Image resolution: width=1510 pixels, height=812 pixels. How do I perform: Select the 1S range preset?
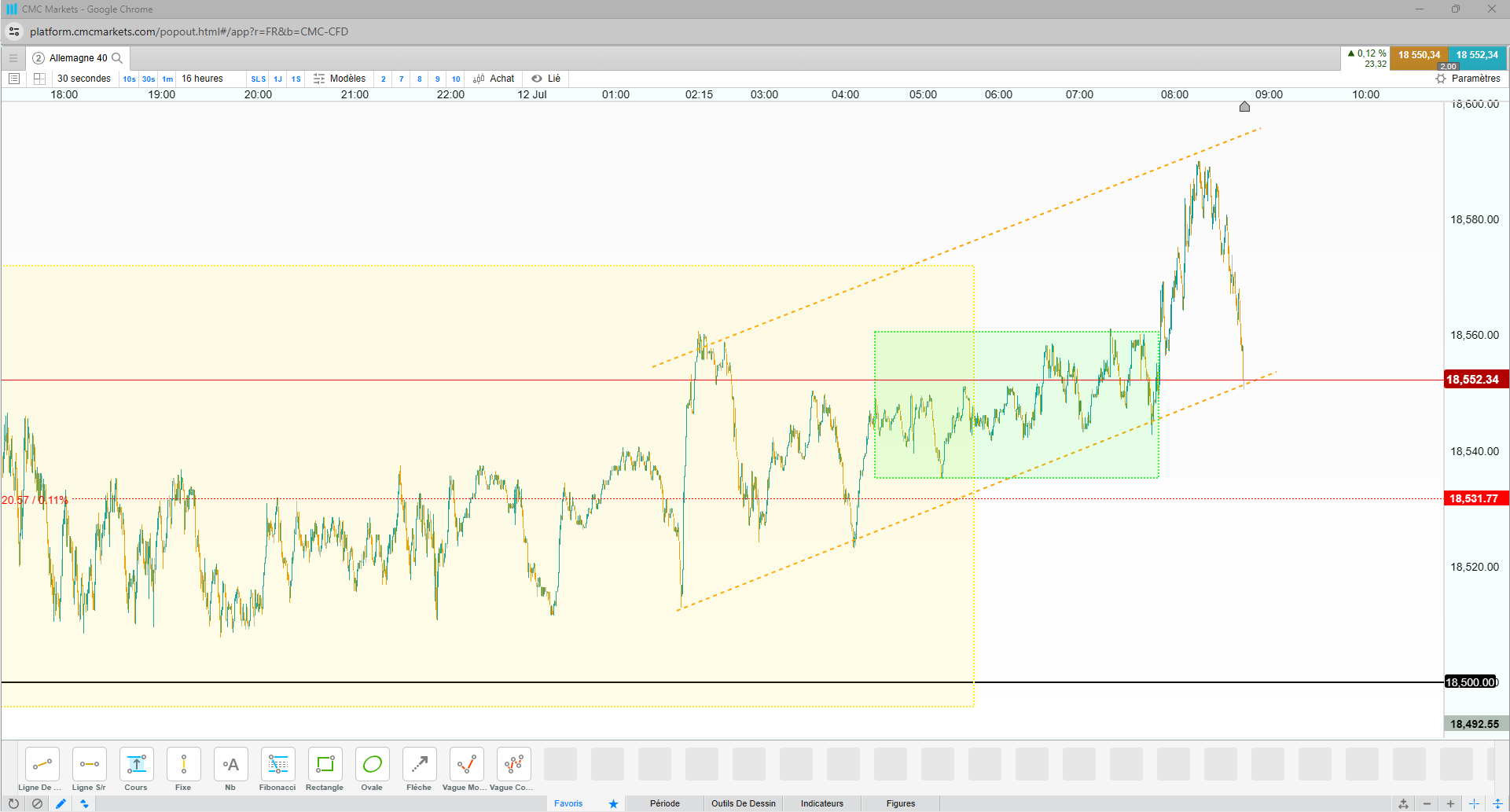coord(296,79)
